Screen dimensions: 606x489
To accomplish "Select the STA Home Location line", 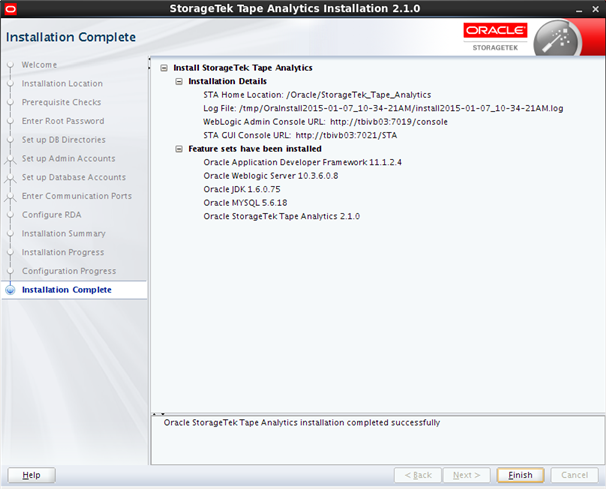I will click(x=317, y=95).
